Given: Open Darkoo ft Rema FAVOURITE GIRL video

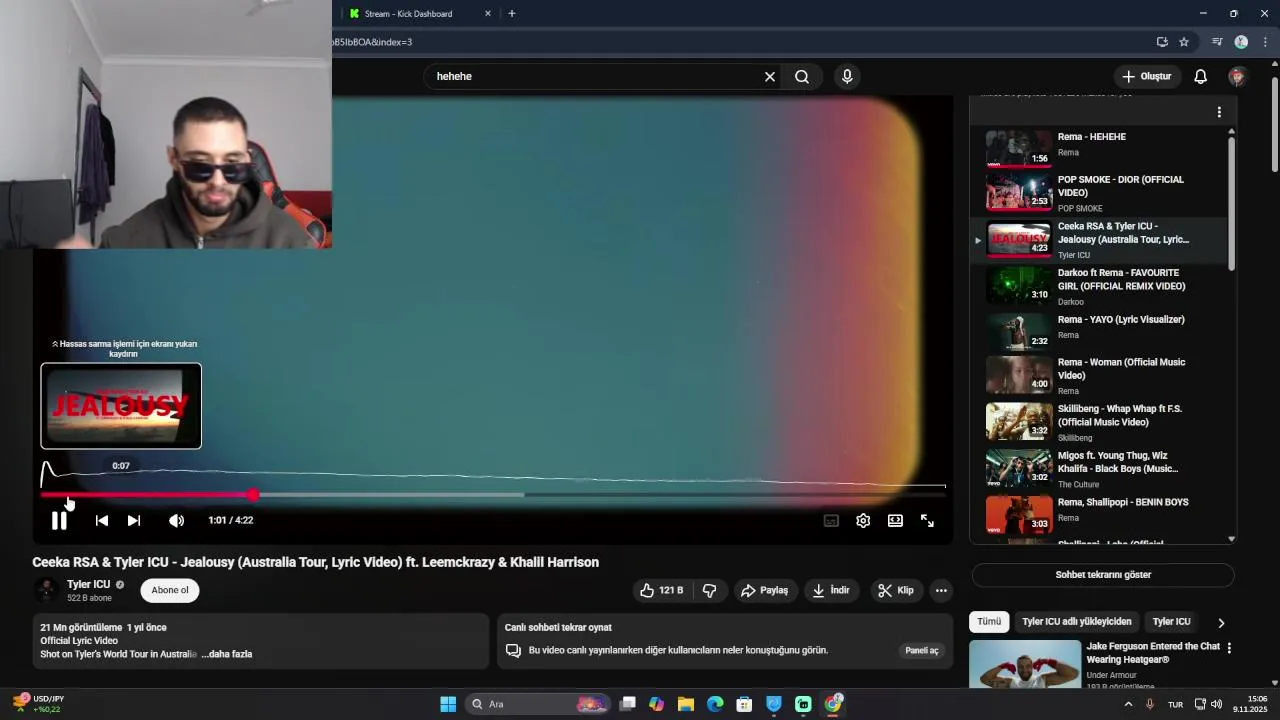Looking at the screenshot, I should [1100, 286].
